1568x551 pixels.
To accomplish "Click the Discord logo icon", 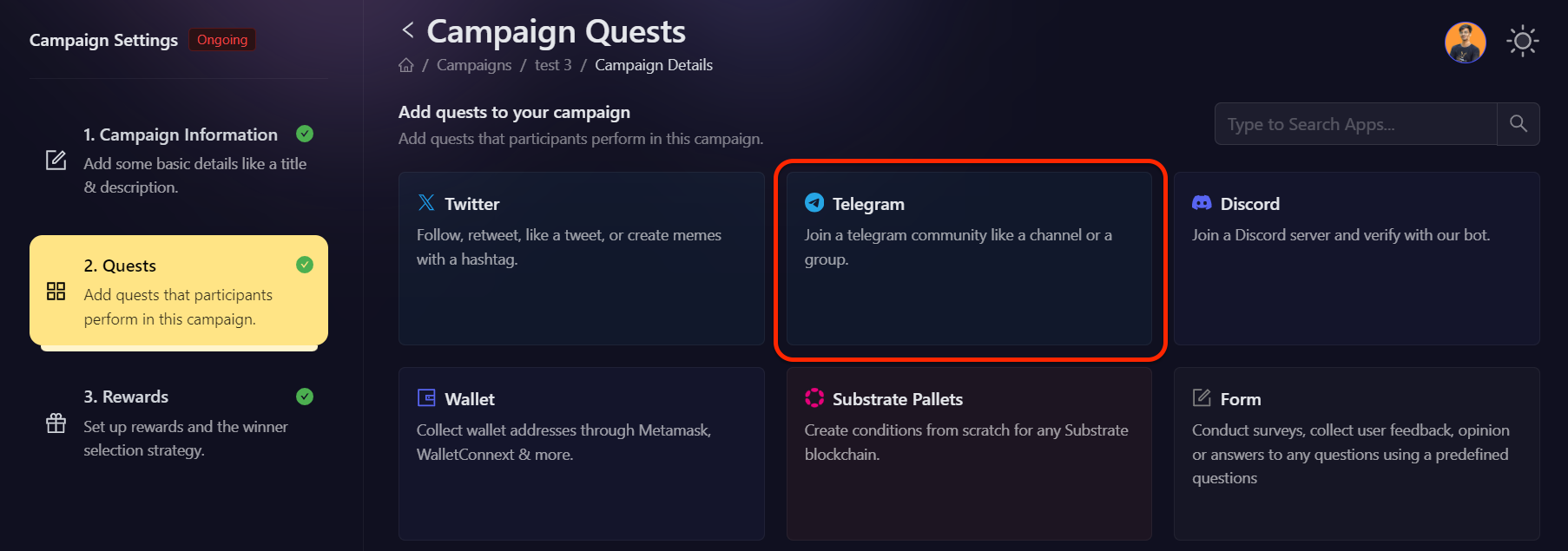I will (x=1202, y=203).
